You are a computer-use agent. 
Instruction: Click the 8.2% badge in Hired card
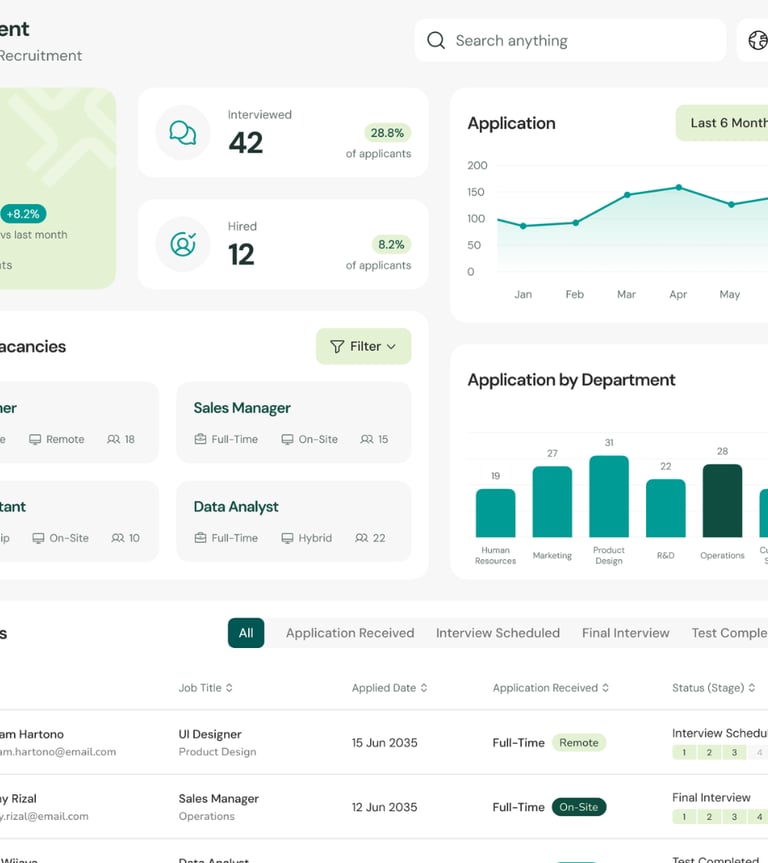(x=391, y=244)
